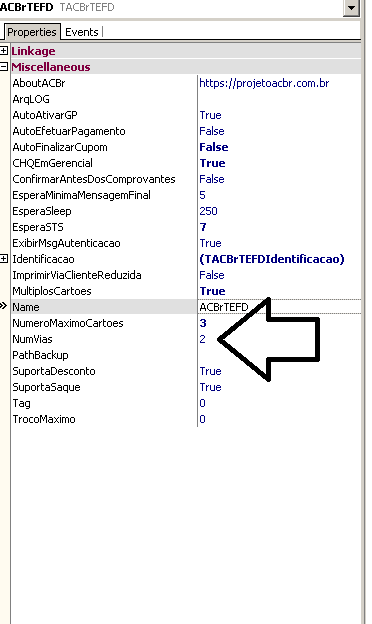Click the (TACBrTEFDIdentificacao) value
The image size is (372, 624).
coord(272,259)
